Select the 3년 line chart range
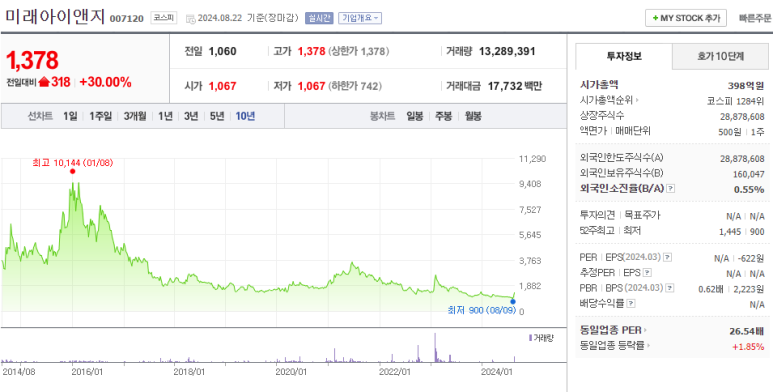The width and height of the screenshot is (773, 392). (x=191, y=117)
